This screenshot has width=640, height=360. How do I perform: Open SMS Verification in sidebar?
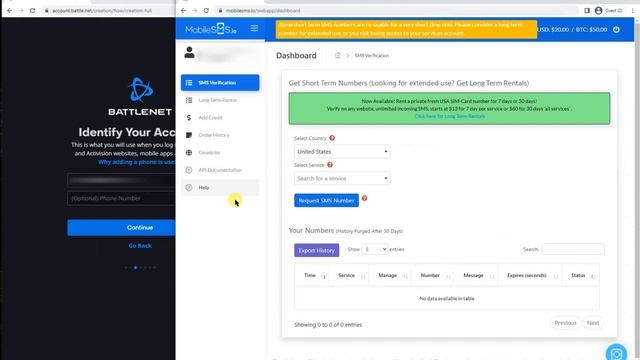click(220, 82)
